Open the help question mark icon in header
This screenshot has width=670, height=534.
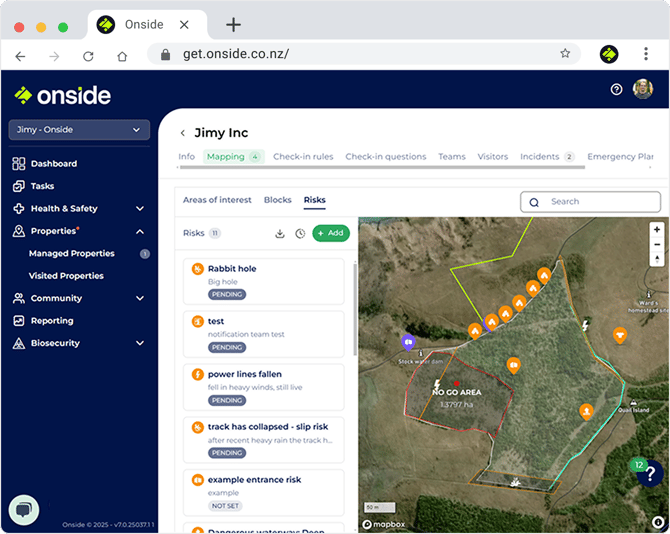616,89
